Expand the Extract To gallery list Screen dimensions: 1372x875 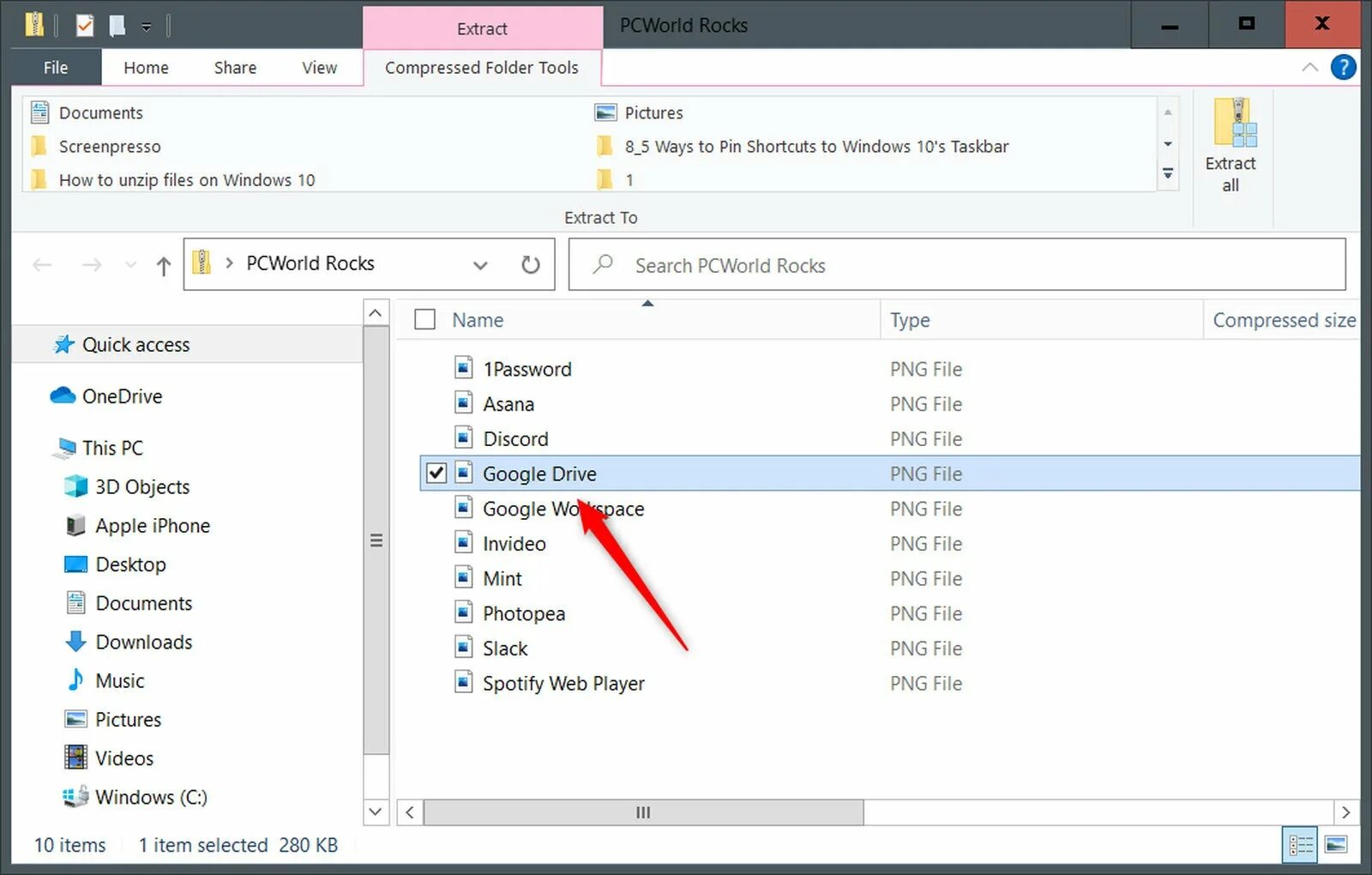1168,174
